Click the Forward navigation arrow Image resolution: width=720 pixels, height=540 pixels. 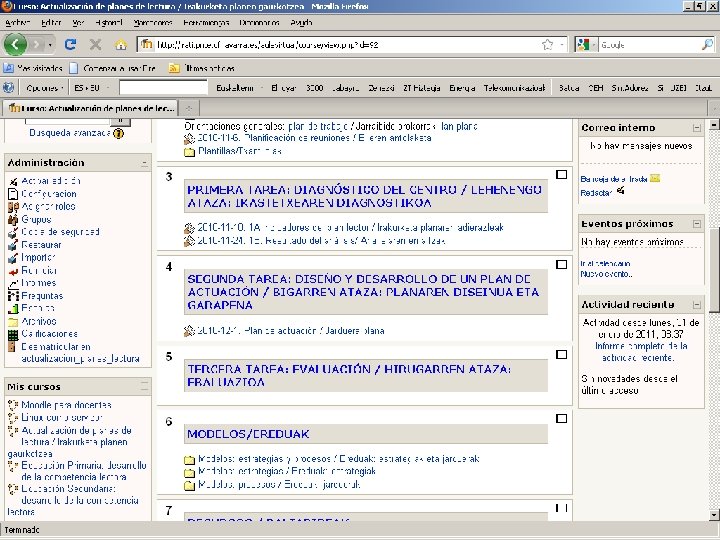(x=37, y=45)
